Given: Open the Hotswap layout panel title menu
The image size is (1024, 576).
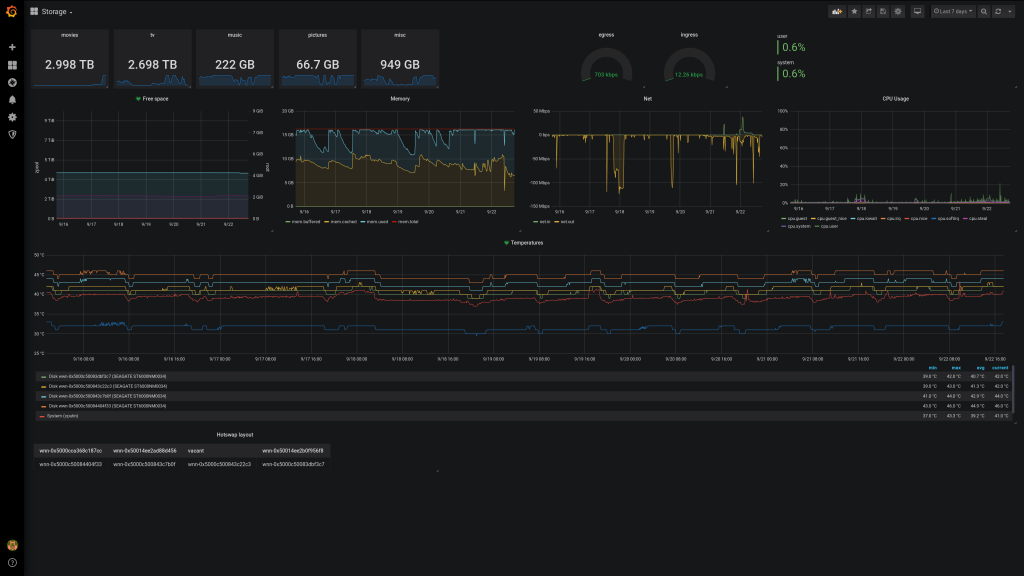Looking at the screenshot, I should point(235,435).
